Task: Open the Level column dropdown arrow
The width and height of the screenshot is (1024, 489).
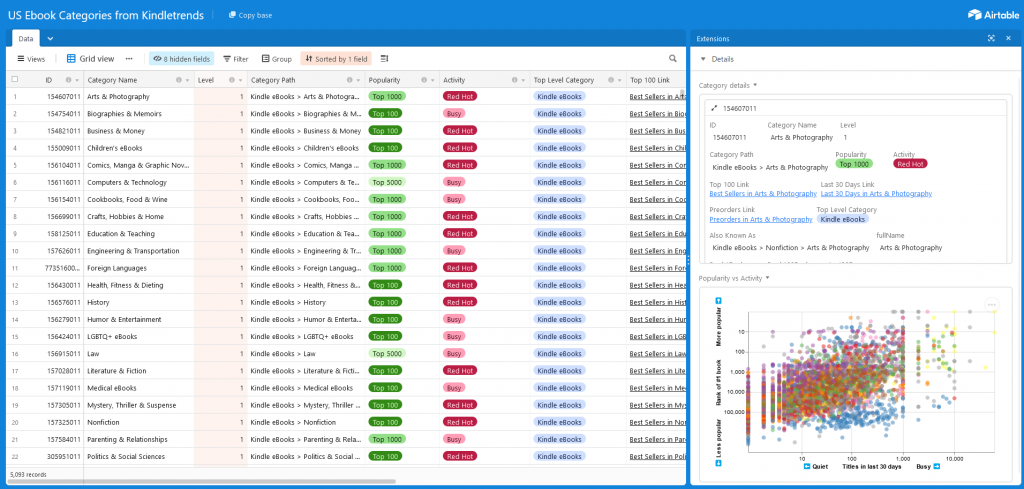Action: click(x=241, y=80)
